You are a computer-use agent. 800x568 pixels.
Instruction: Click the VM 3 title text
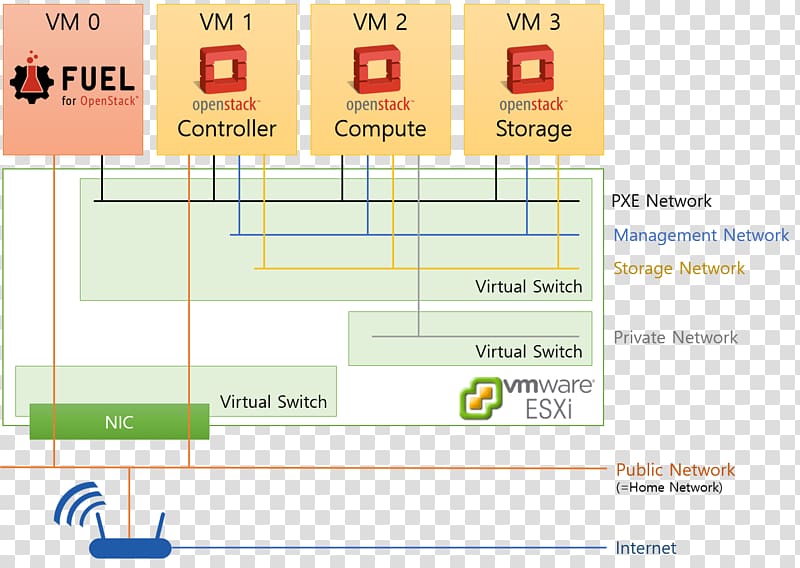(534, 22)
